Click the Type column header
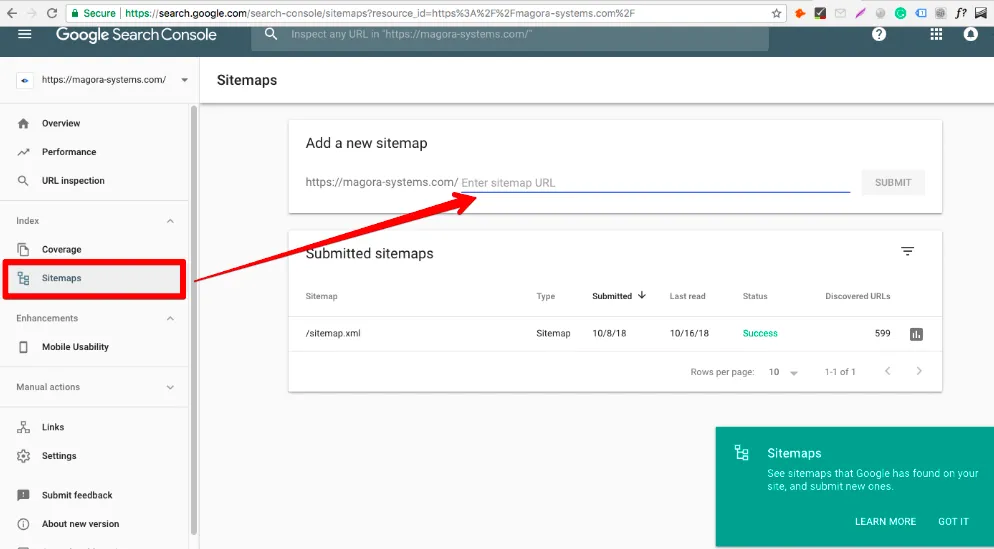The height and width of the screenshot is (549, 994). pos(545,296)
